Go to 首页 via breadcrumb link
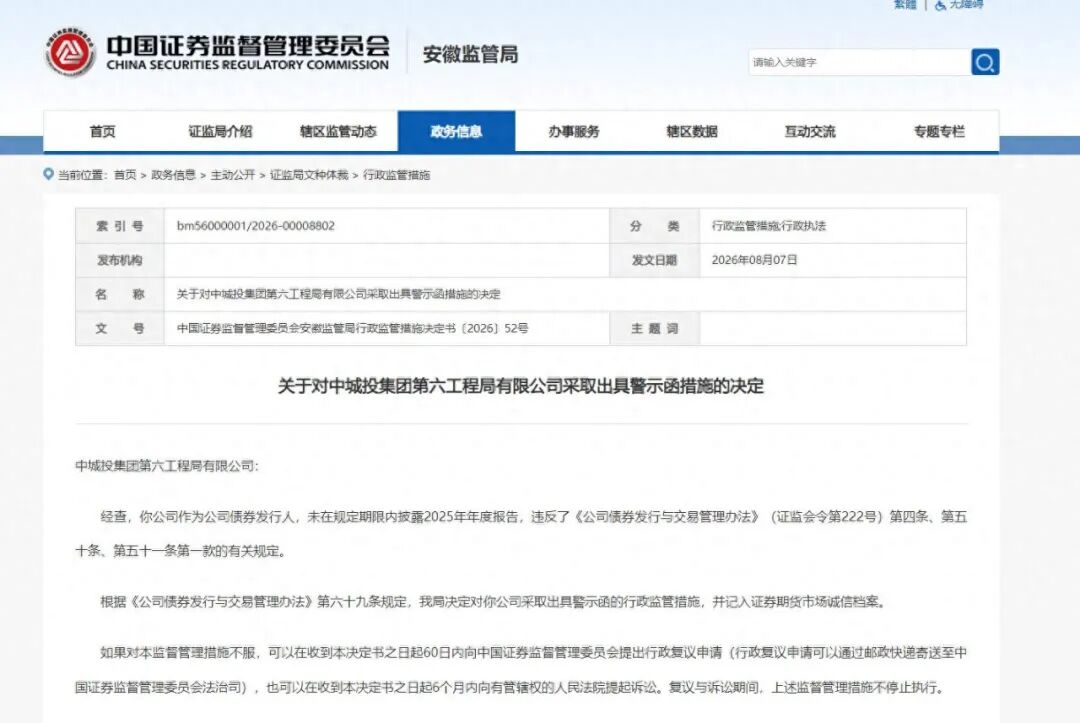 click(125, 175)
